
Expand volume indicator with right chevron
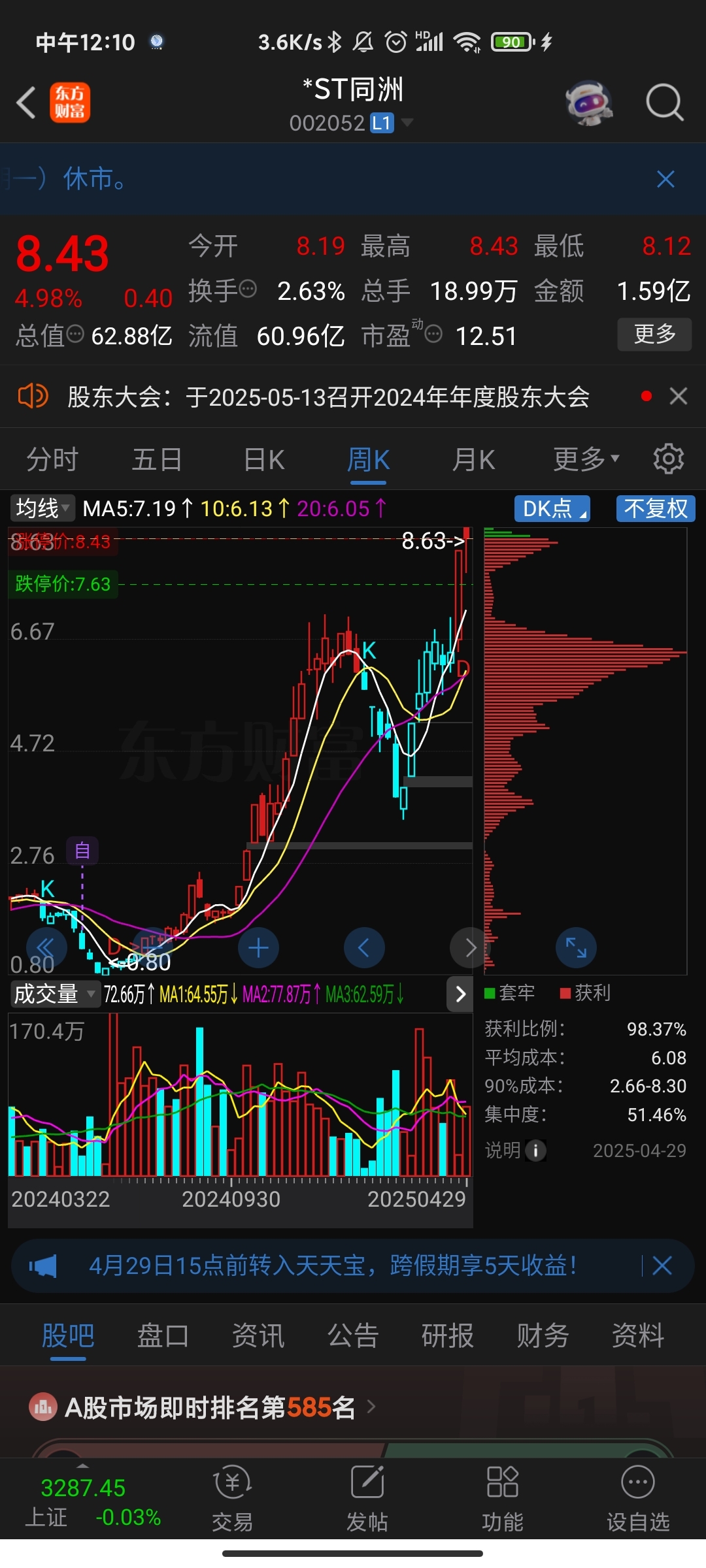click(x=460, y=994)
